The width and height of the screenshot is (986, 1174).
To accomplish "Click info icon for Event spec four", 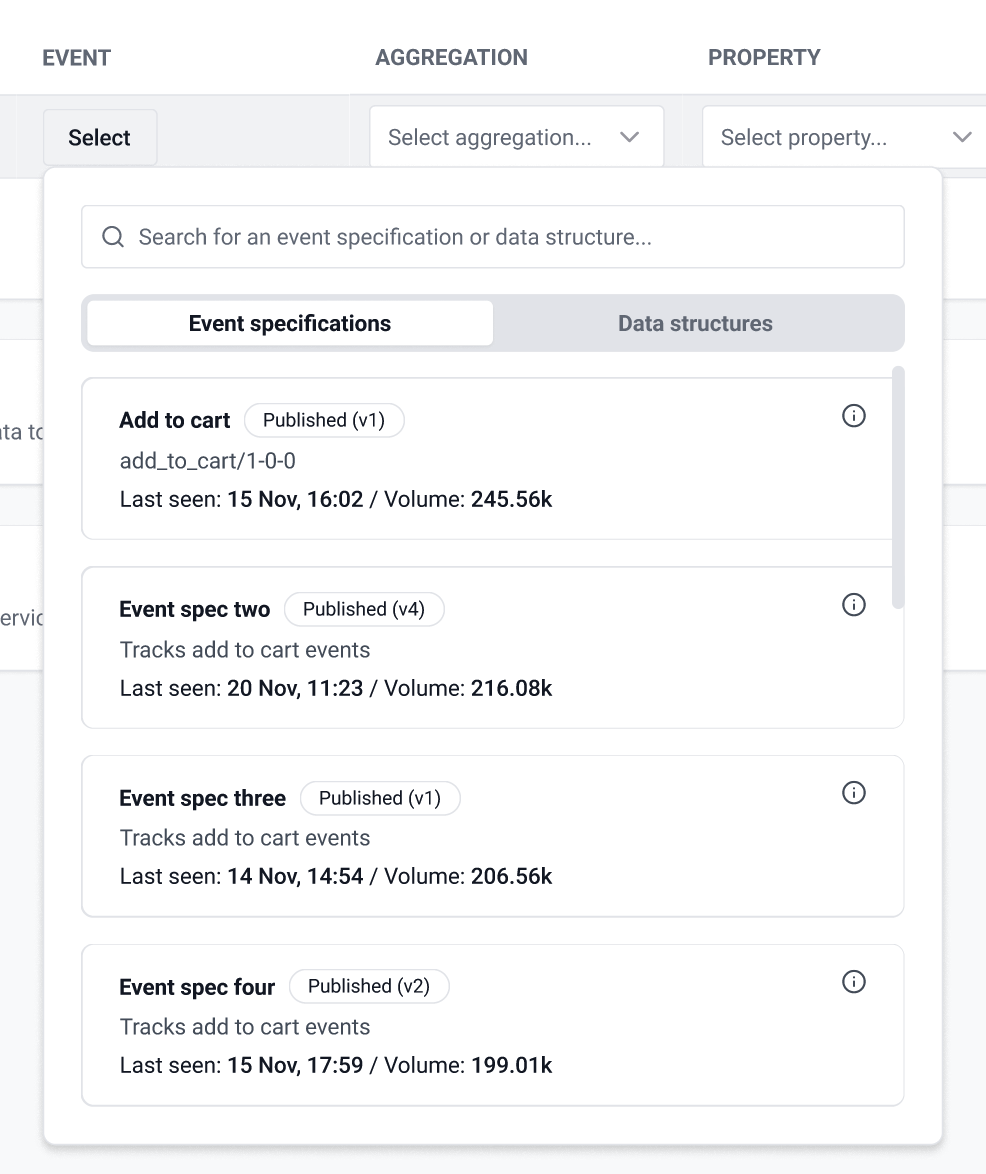I will tap(854, 982).
